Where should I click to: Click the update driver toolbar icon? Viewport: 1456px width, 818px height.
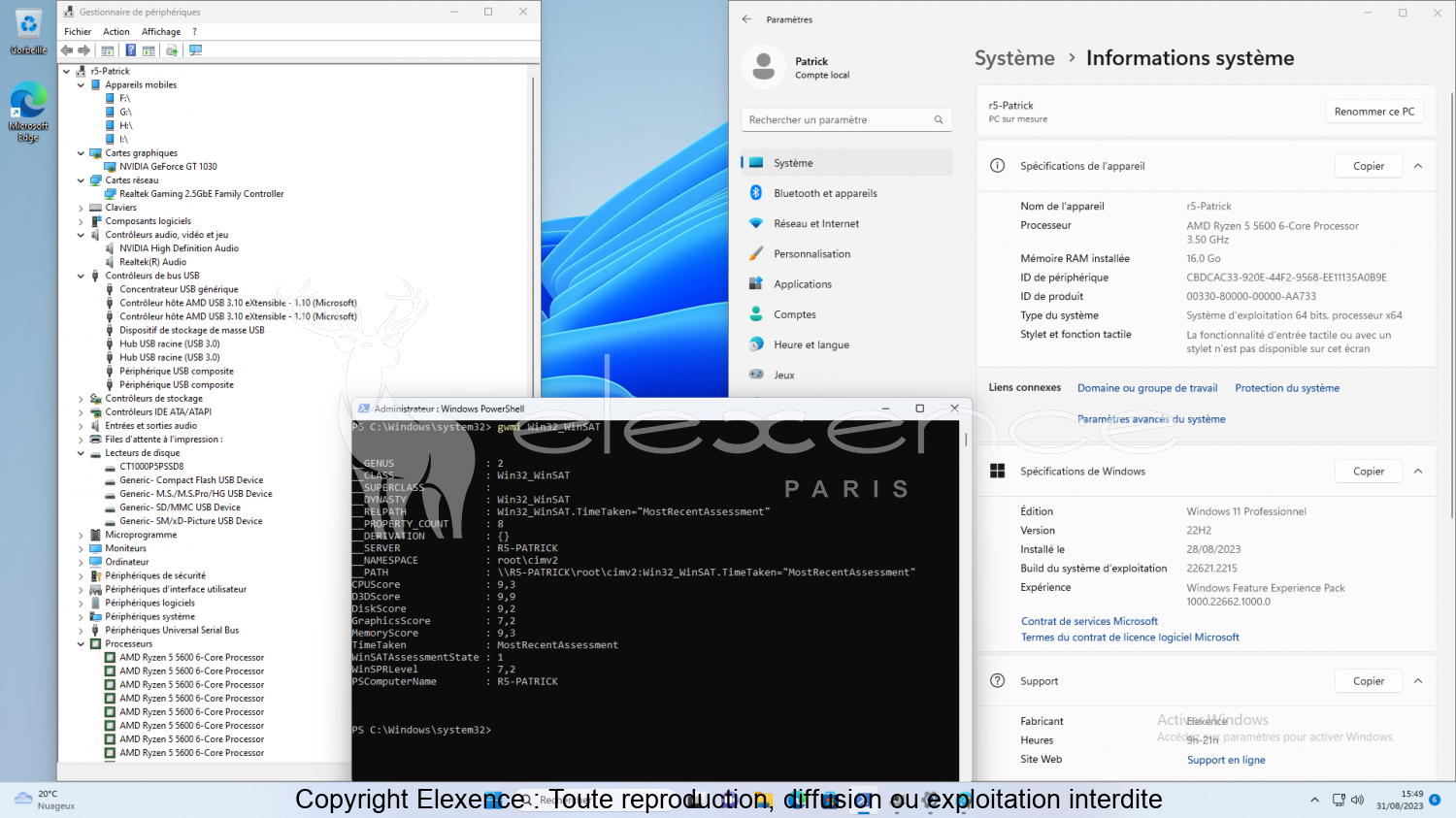click(x=172, y=50)
